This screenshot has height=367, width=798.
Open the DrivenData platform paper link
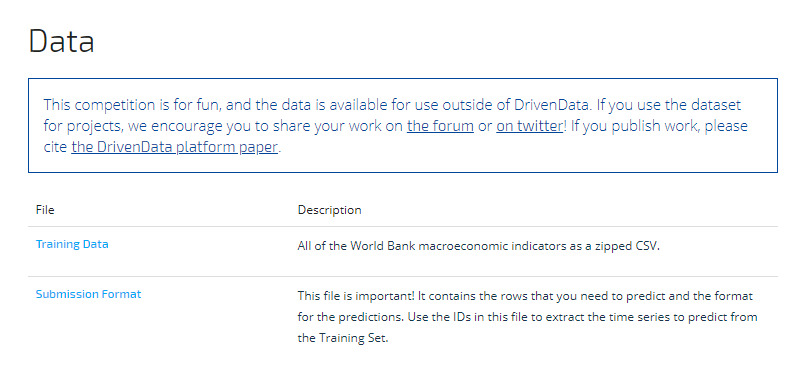[x=175, y=148]
